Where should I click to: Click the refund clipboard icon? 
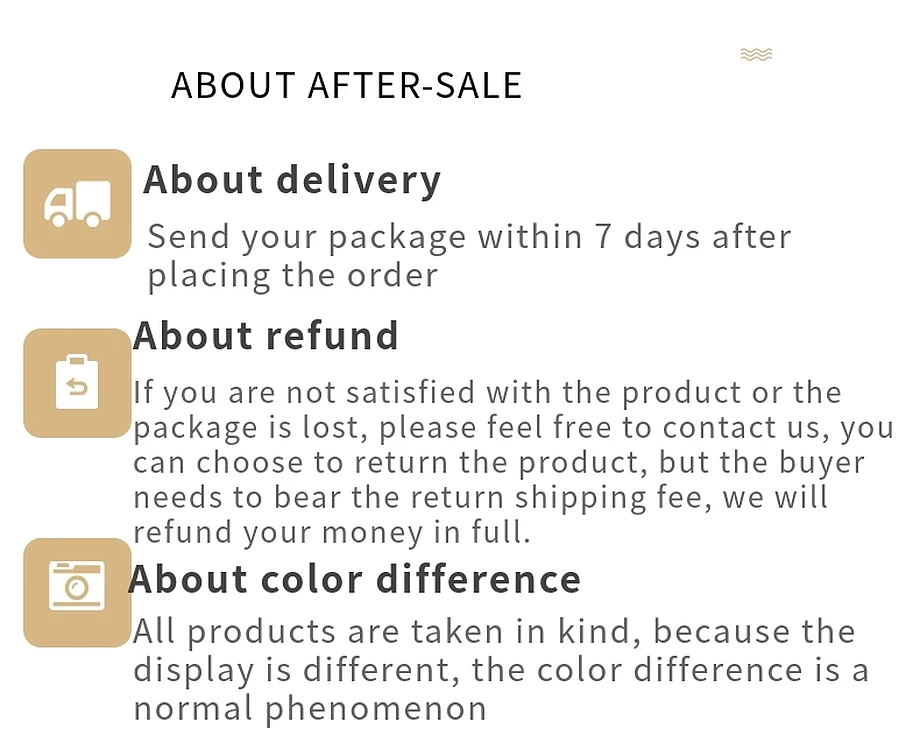[x=77, y=383]
